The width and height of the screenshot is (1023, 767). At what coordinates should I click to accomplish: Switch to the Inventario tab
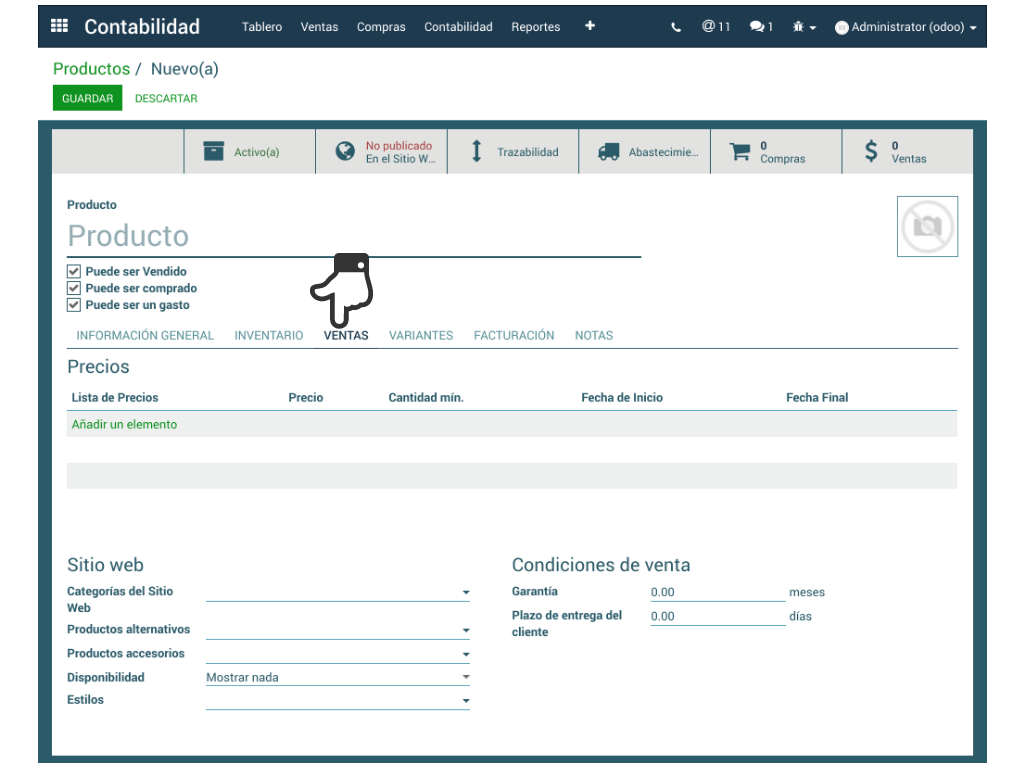(268, 336)
